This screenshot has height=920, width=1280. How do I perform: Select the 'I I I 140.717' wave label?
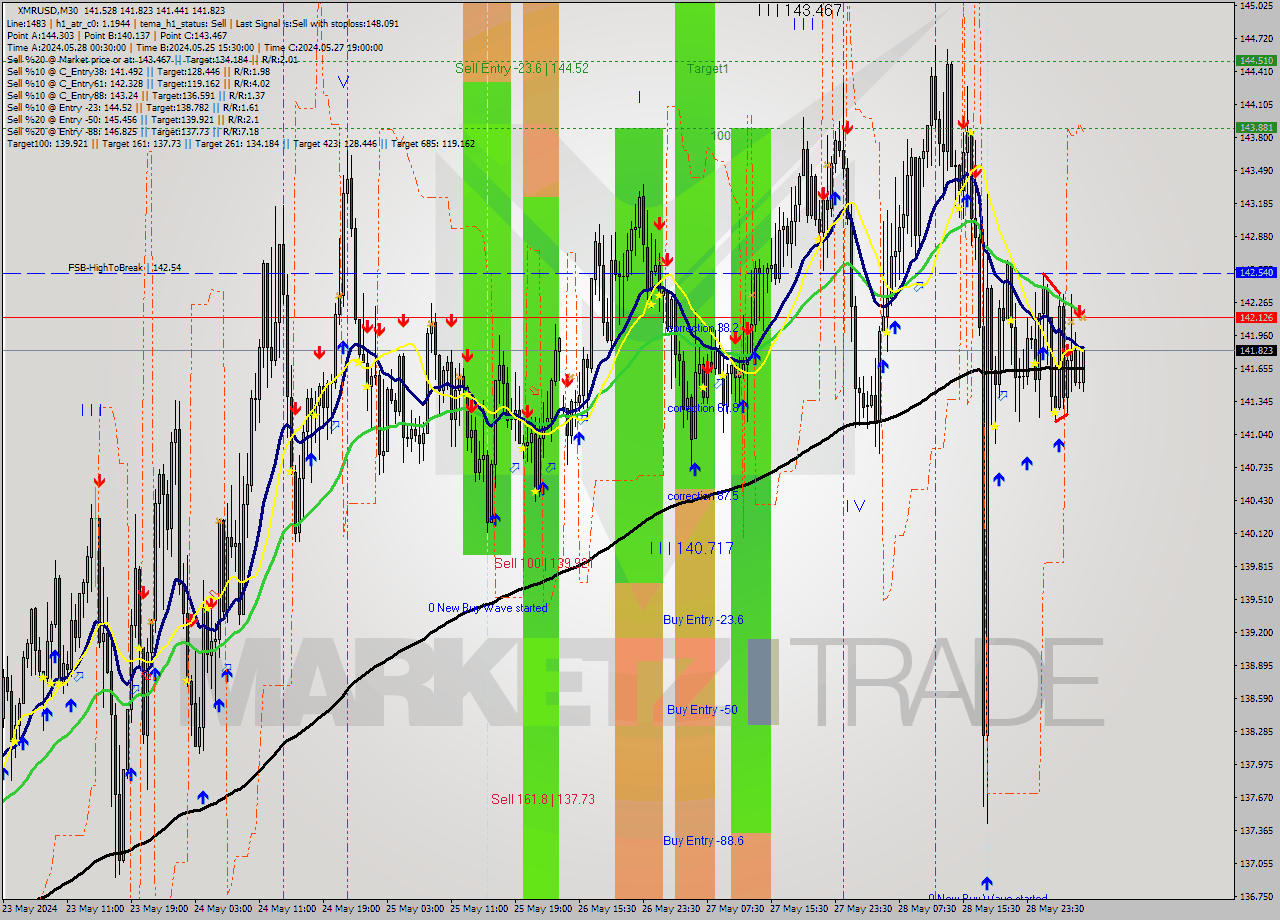tap(691, 548)
